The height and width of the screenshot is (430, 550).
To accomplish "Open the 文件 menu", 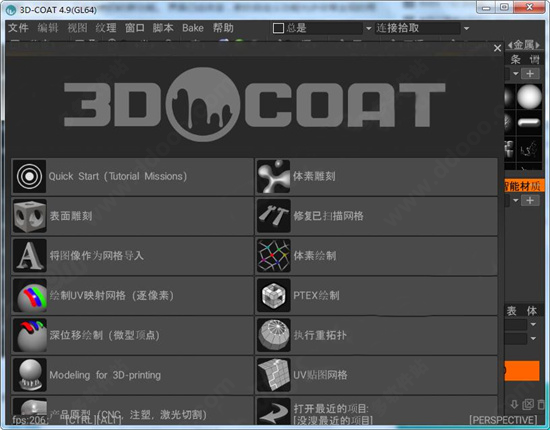I will tap(19, 28).
